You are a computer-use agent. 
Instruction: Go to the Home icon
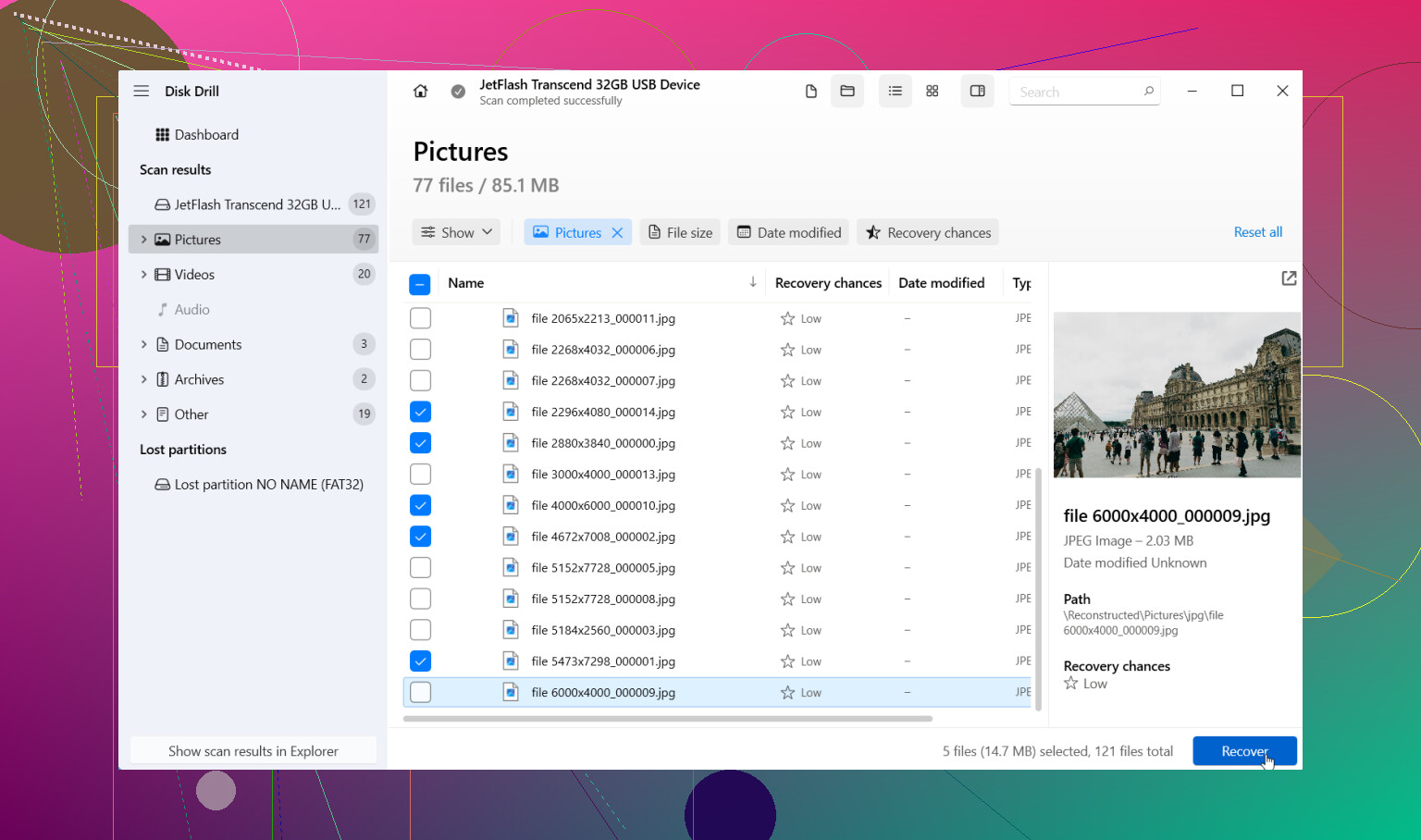[x=420, y=91]
